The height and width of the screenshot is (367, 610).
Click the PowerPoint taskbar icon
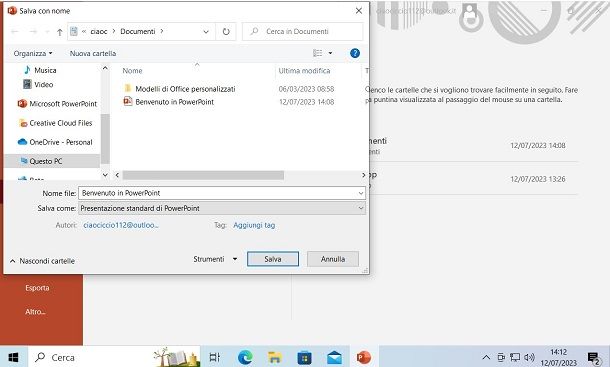click(x=364, y=357)
